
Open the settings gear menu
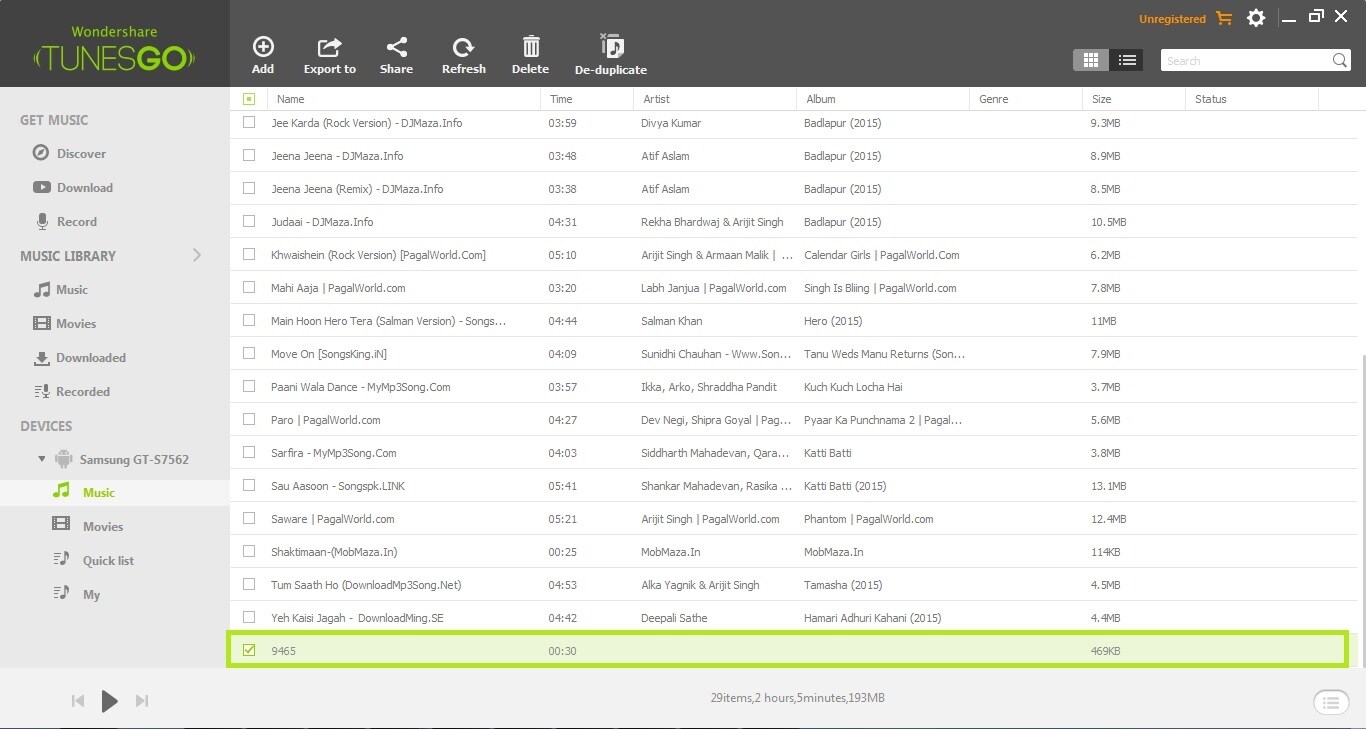tap(1256, 18)
